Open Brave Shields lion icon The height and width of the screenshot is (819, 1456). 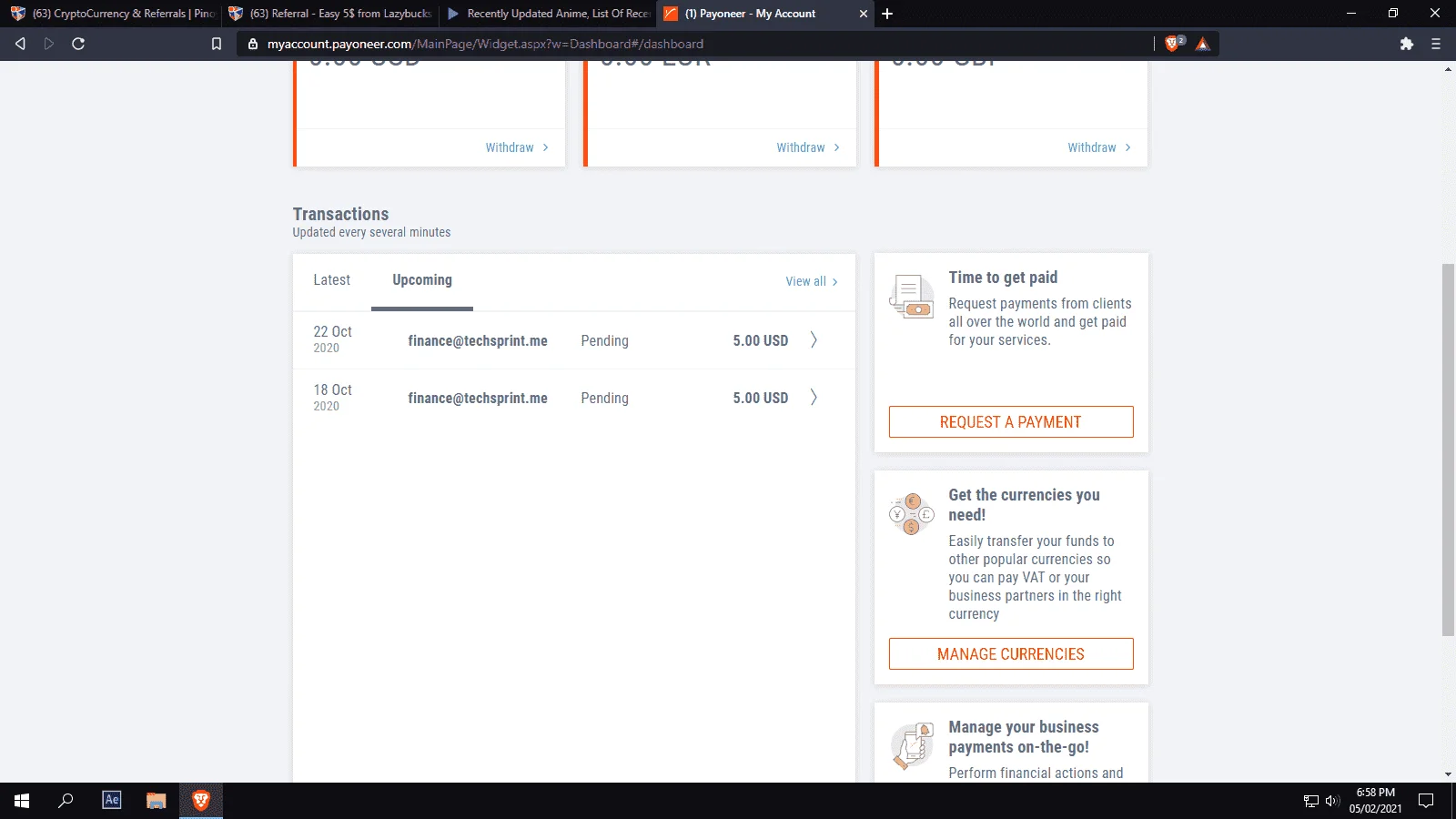tap(1173, 44)
